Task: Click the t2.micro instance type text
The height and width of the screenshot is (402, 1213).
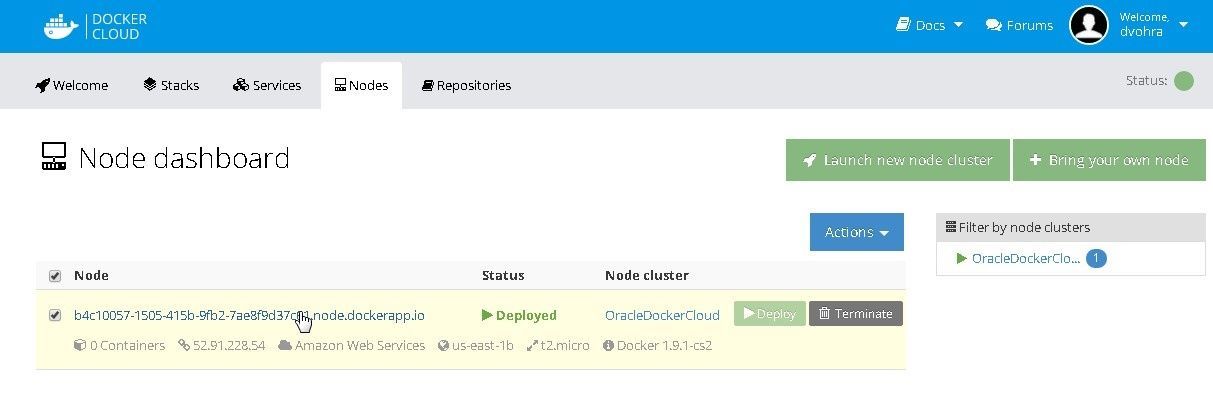Action: click(565, 345)
